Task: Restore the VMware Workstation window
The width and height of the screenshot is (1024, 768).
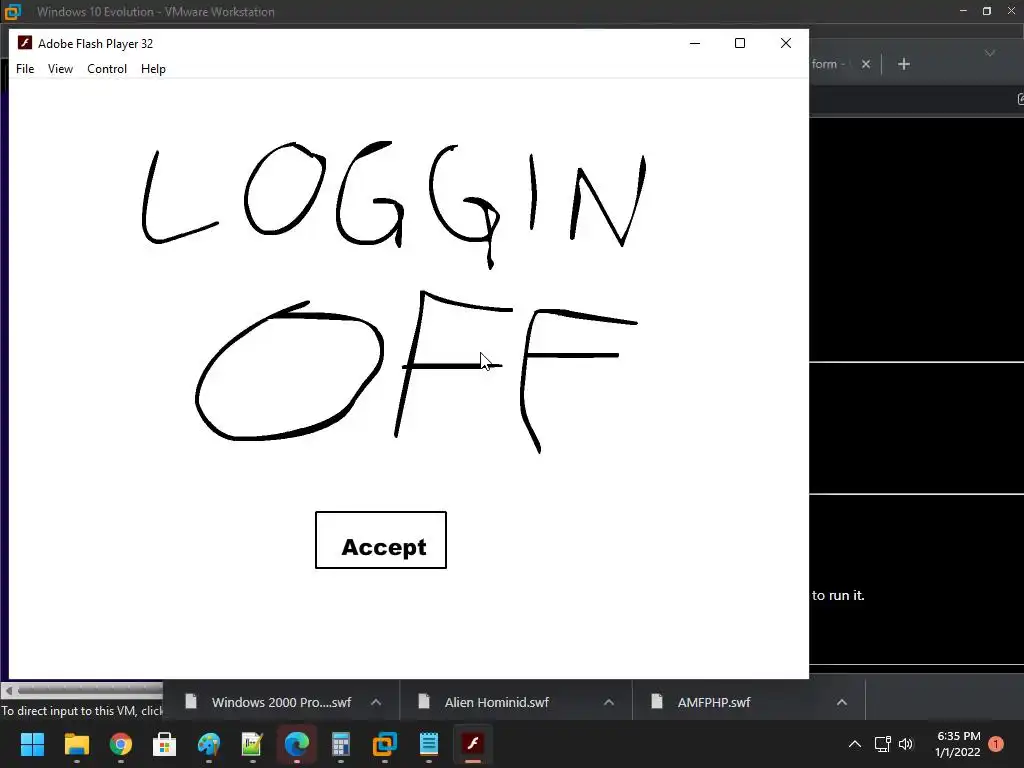Action: coord(987,11)
